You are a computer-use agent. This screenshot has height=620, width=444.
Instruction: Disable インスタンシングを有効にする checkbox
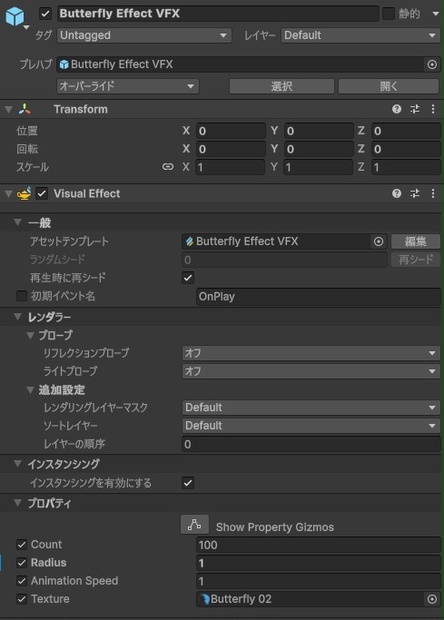pyautogui.click(x=188, y=483)
